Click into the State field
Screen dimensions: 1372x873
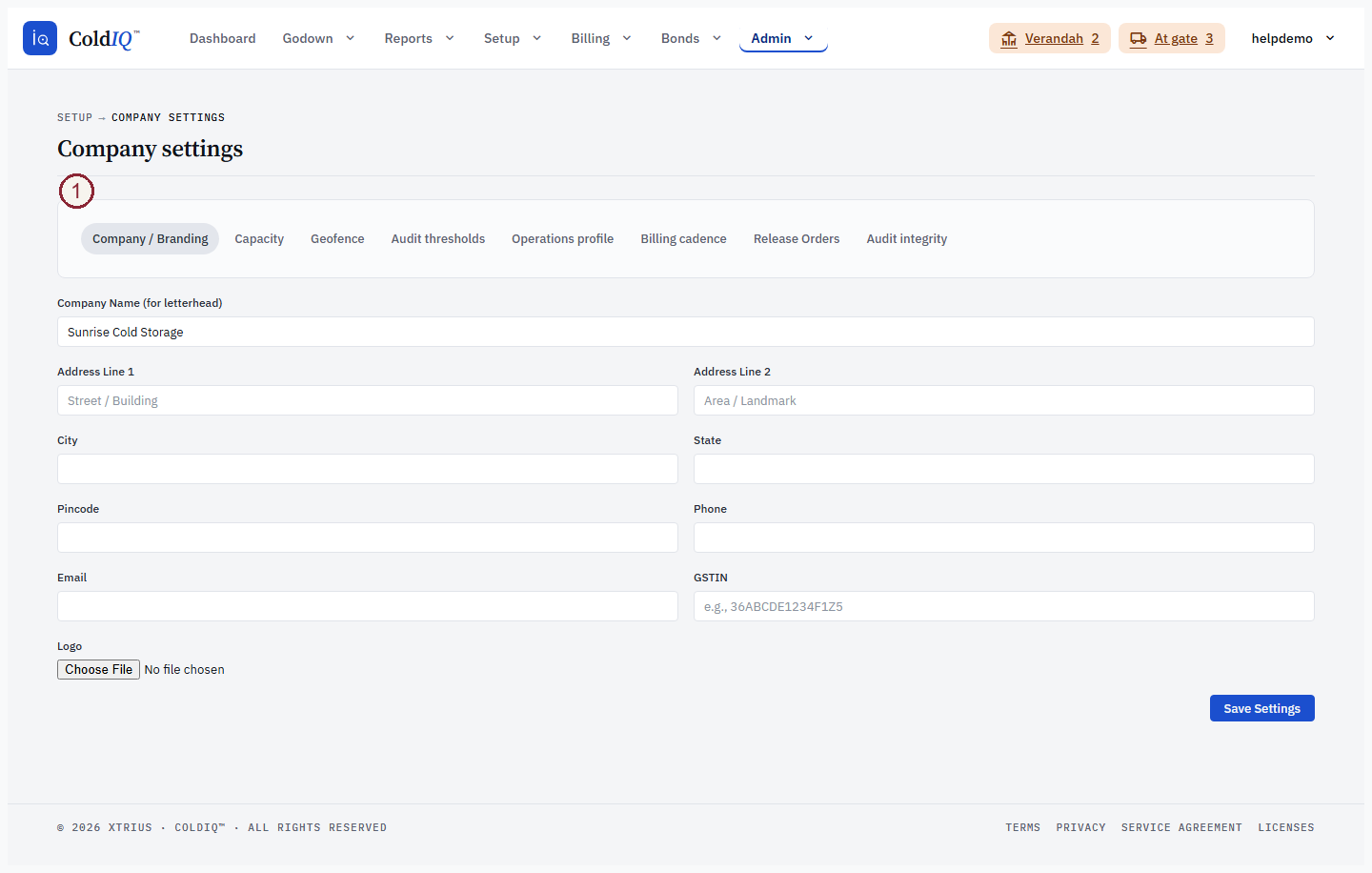[1004, 469]
